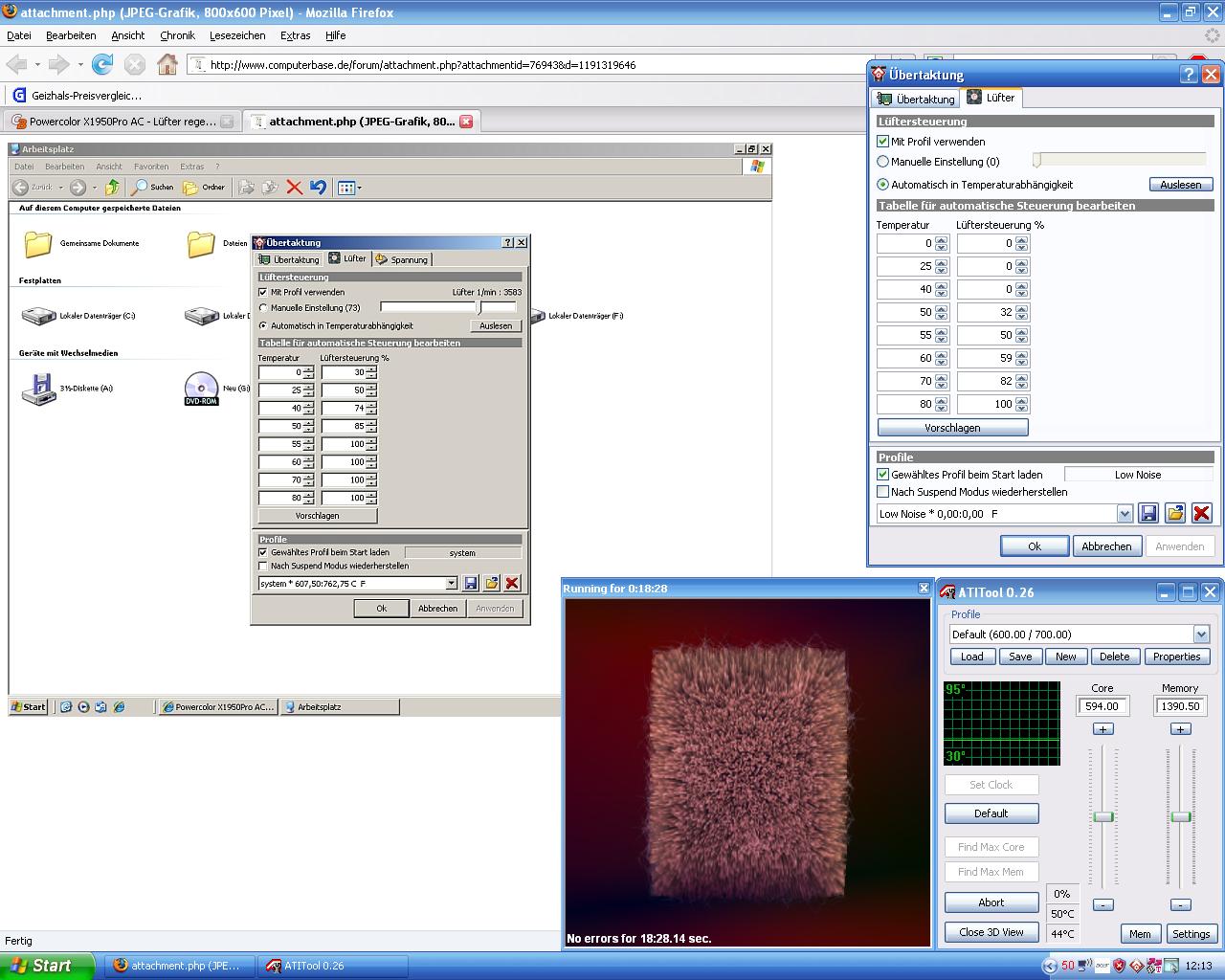Select 'Manuelle Einstellung (0)' radio button

point(883,162)
